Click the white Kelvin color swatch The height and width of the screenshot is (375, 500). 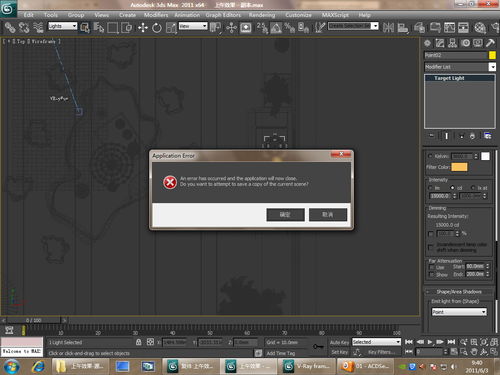click(x=485, y=156)
